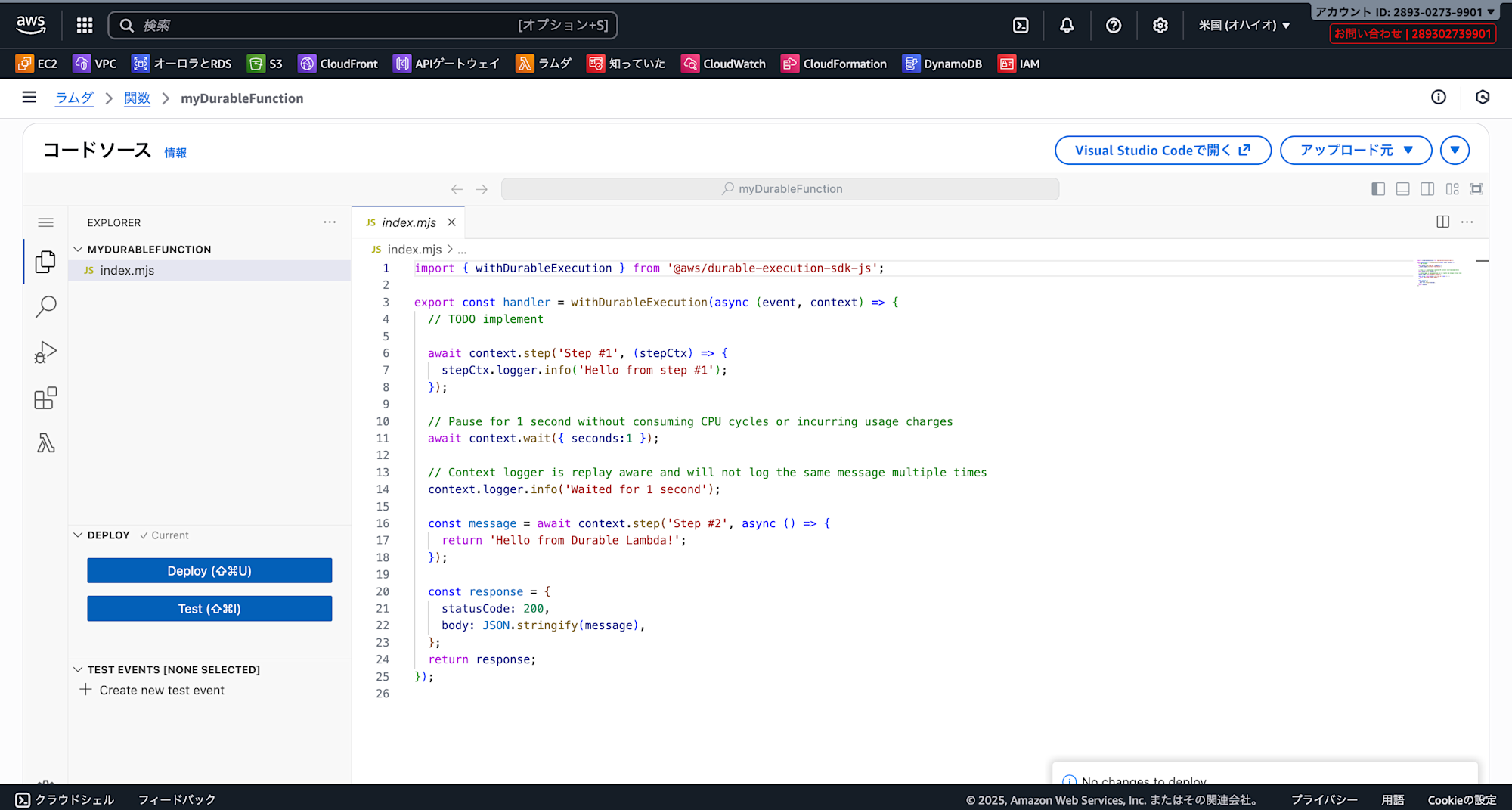Open the Search view in the sidebar
The image size is (1512, 810).
pyautogui.click(x=45, y=306)
